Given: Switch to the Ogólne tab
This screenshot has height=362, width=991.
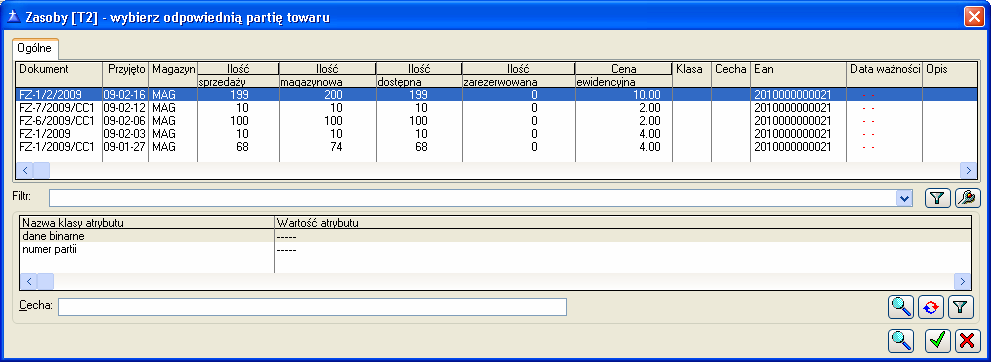Looking at the screenshot, I should coord(35,49).
